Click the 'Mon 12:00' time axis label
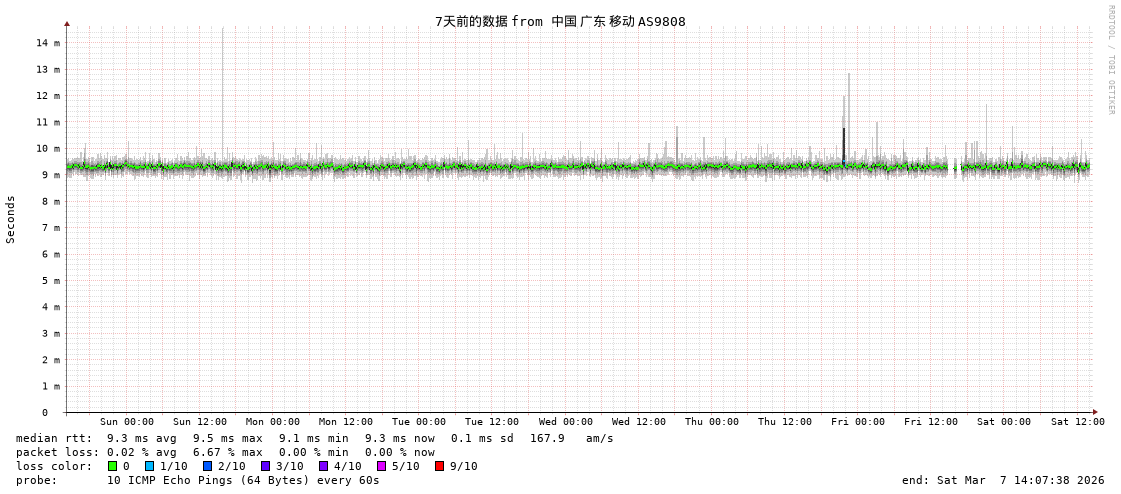Viewport: 1121px width, 494px height. (346, 422)
